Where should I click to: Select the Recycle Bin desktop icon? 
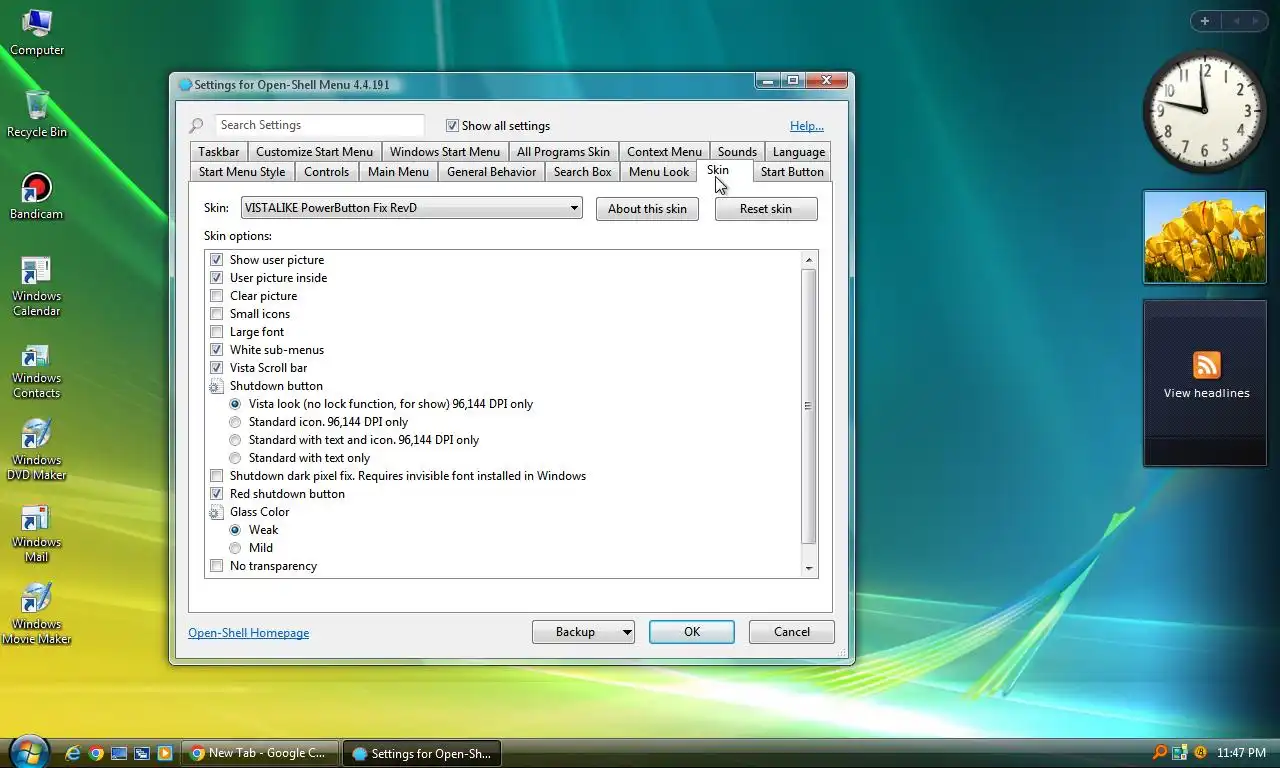tap(37, 113)
